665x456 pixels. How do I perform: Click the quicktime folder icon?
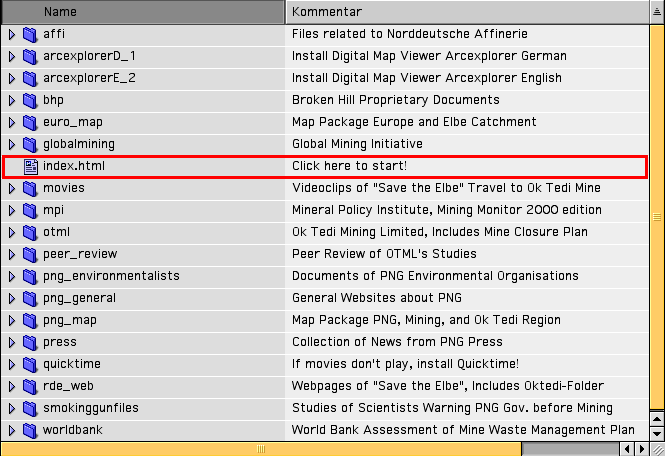click(x=30, y=364)
